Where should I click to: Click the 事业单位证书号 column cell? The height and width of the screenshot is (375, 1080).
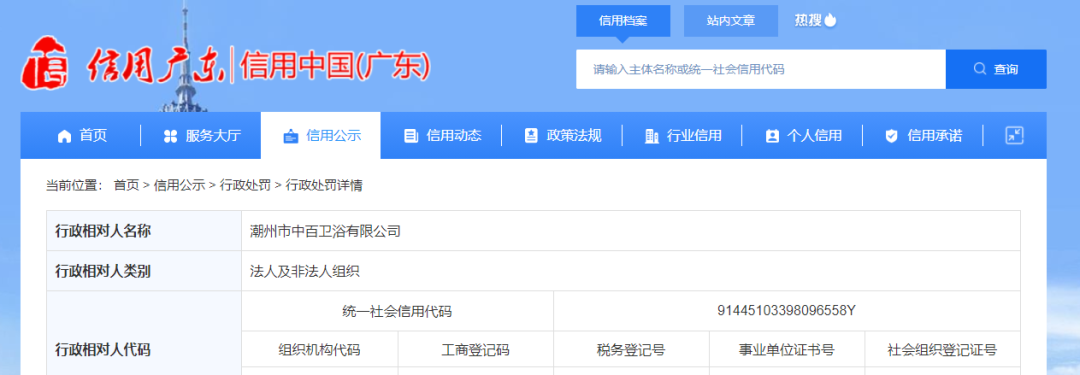[x=787, y=350]
